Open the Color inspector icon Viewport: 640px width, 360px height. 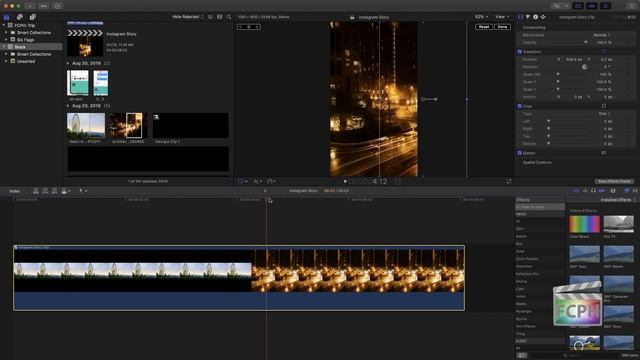click(x=528, y=17)
